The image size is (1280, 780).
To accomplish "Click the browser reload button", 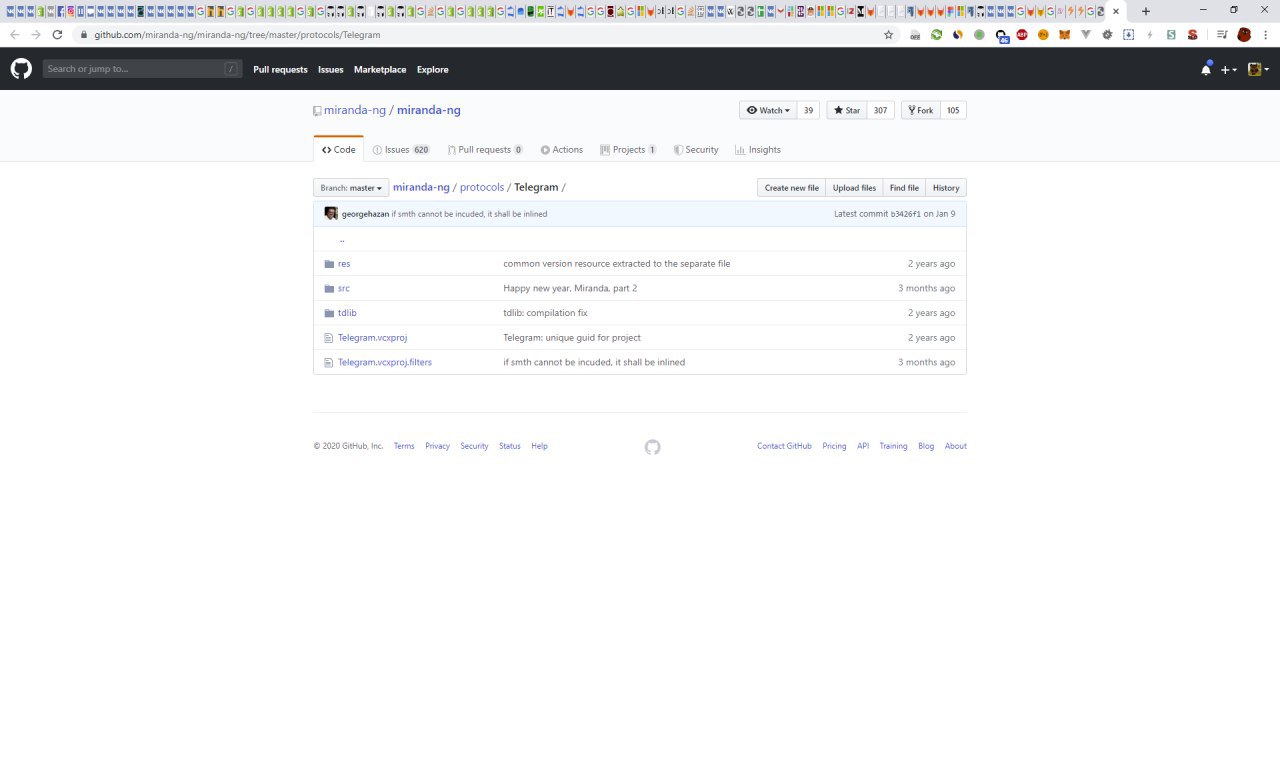I will coord(57,34).
